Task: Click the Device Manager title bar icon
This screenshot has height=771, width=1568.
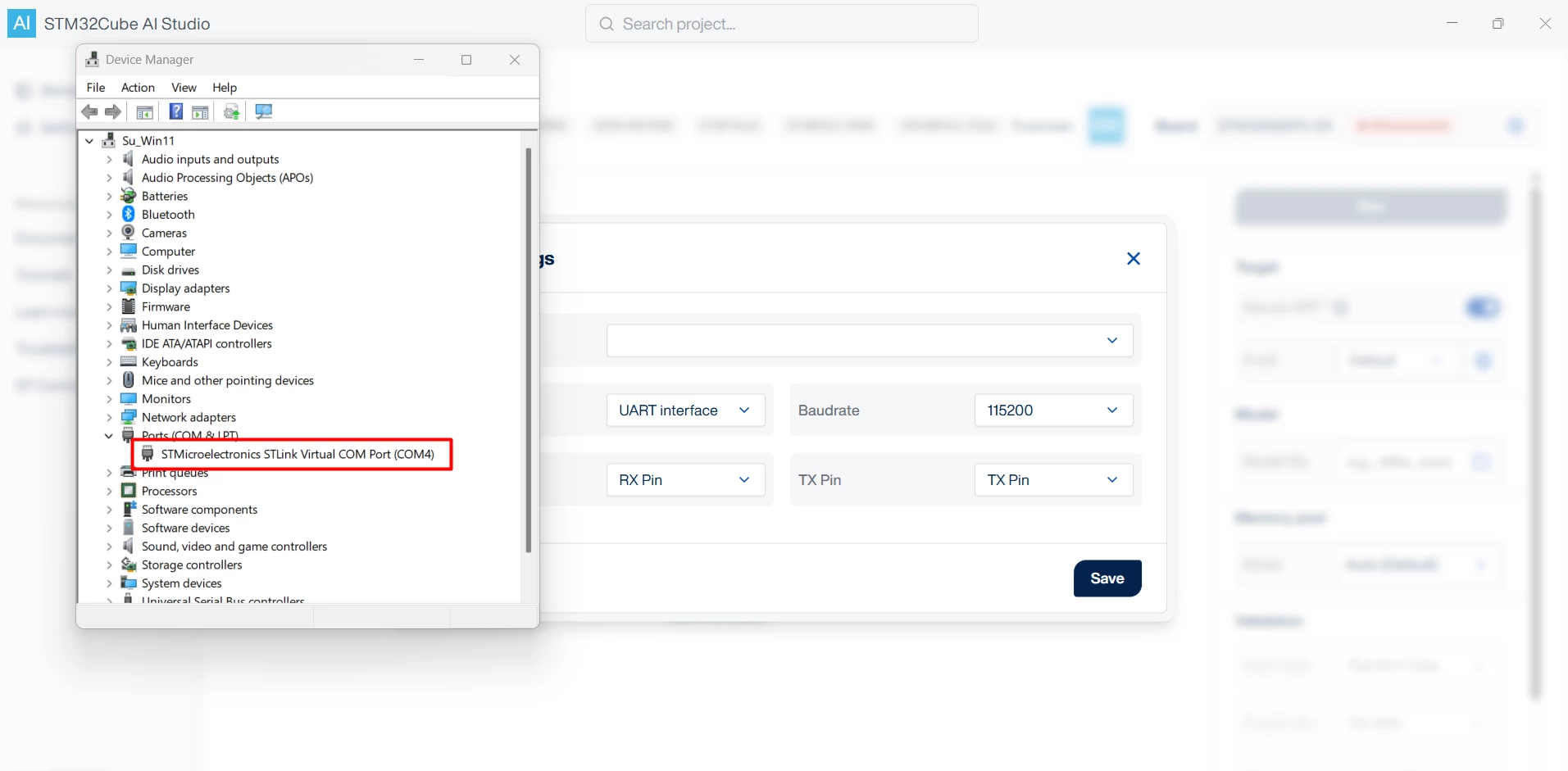Action: 93,59
